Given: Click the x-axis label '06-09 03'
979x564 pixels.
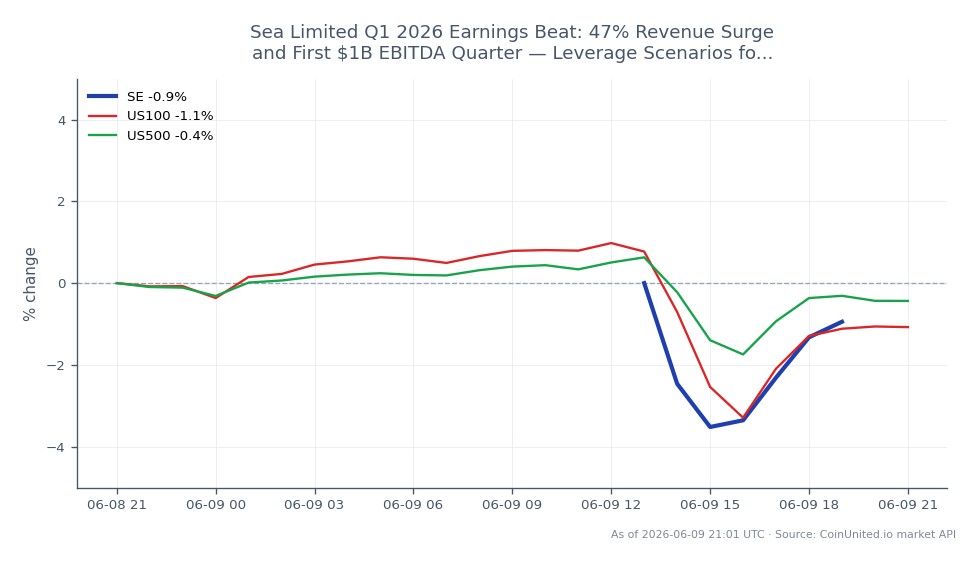Looking at the screenshot, I should click(x=314, y=505).
